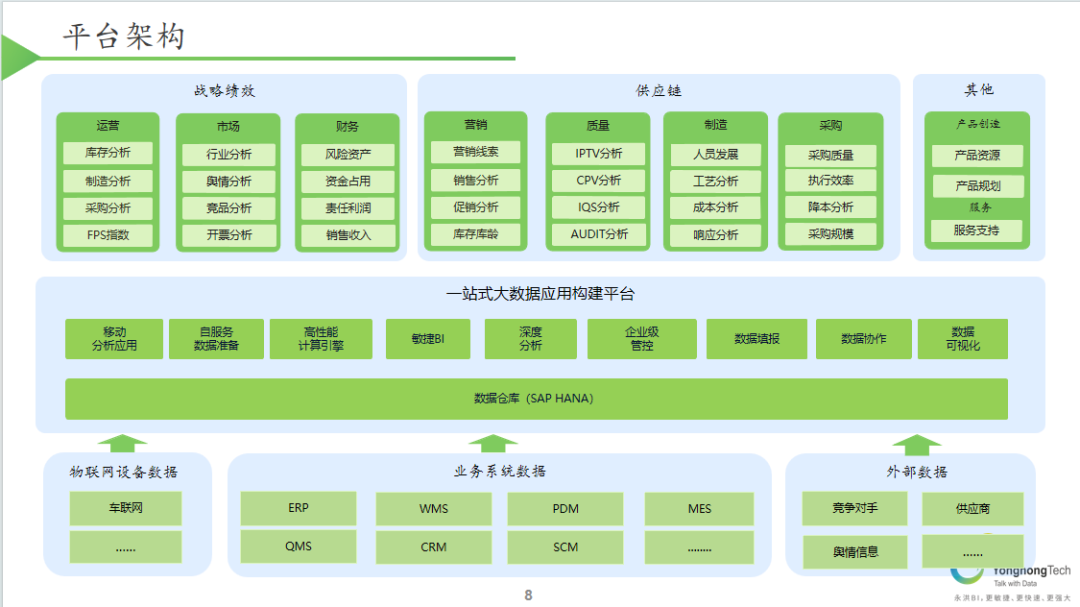Screen dimensions: 1080x607
Task: Select the 敏捷BI platform capability block
Action: point(428,339)
